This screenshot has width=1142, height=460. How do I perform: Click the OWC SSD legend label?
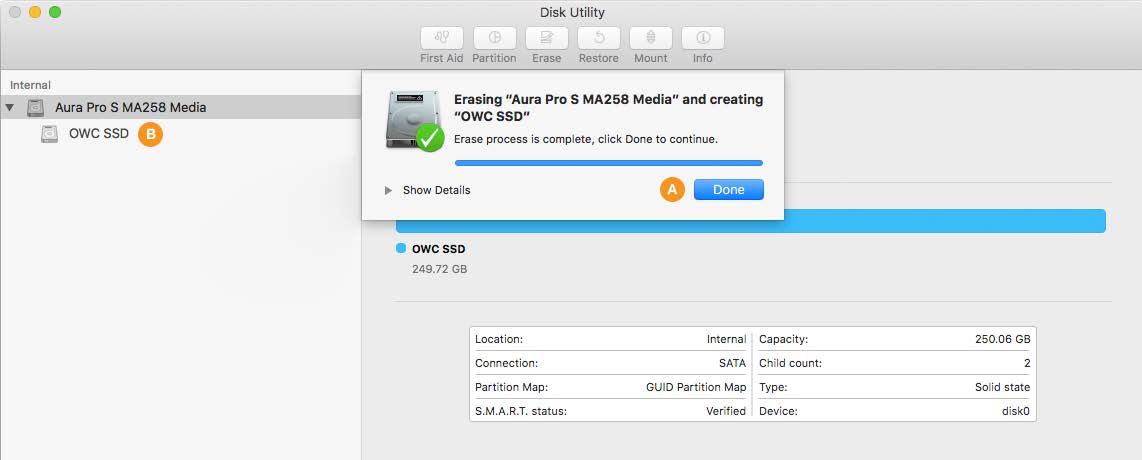coord(438,249)
